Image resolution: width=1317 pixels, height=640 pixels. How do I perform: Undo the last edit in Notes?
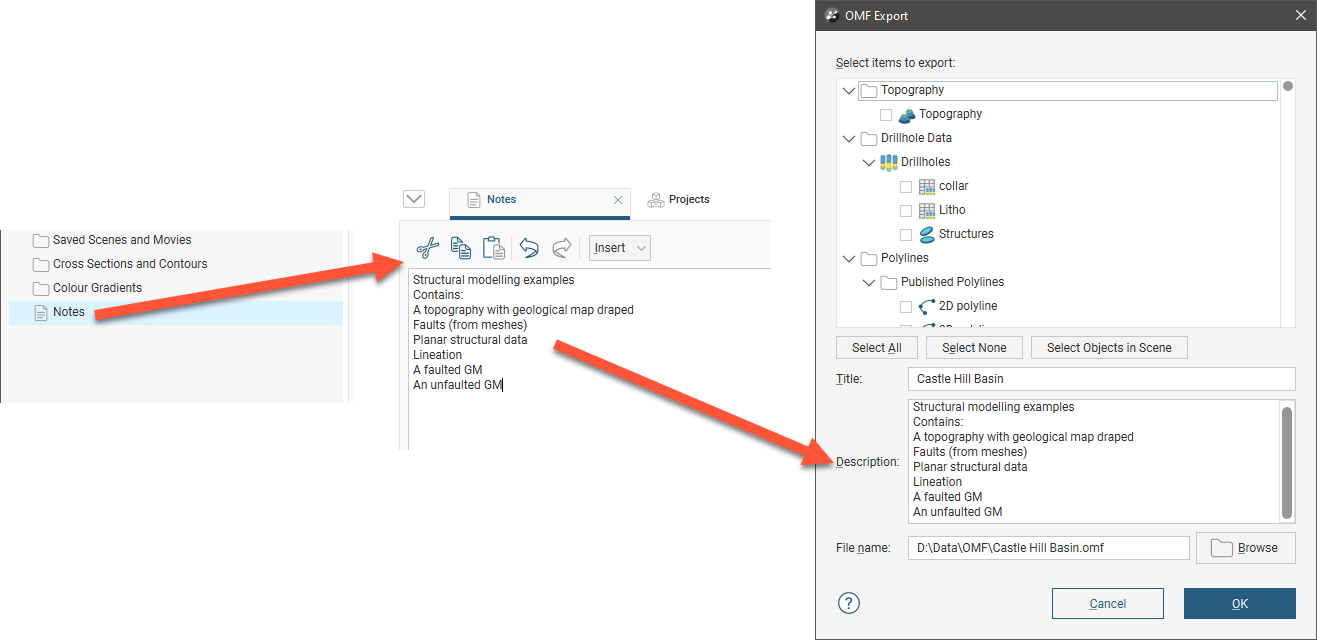tap(529, 248)
